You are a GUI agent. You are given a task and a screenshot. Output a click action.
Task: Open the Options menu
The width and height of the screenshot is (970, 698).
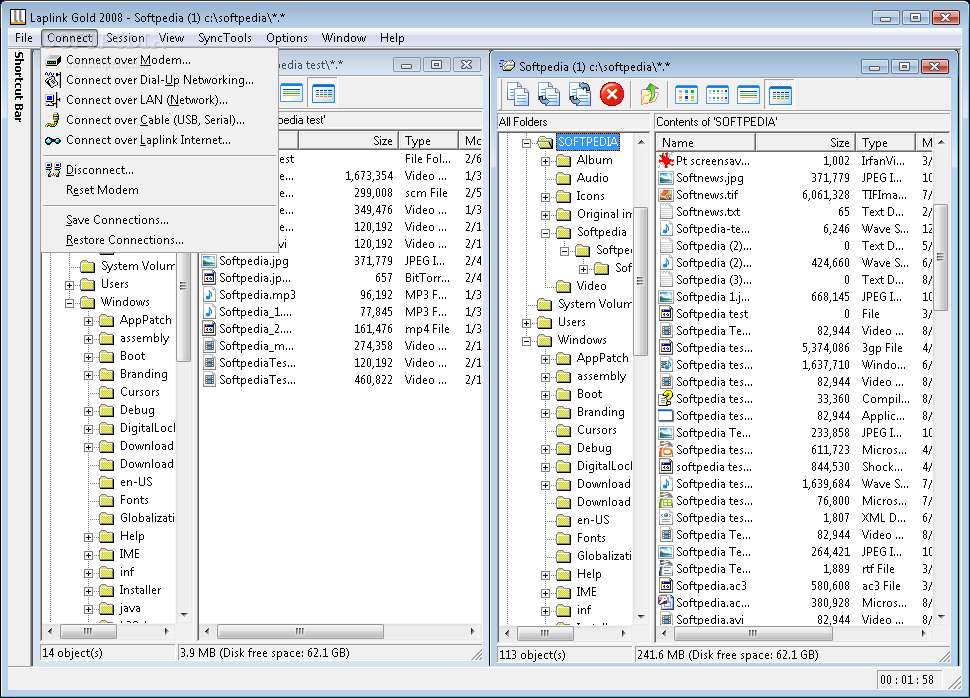(286, 38)
